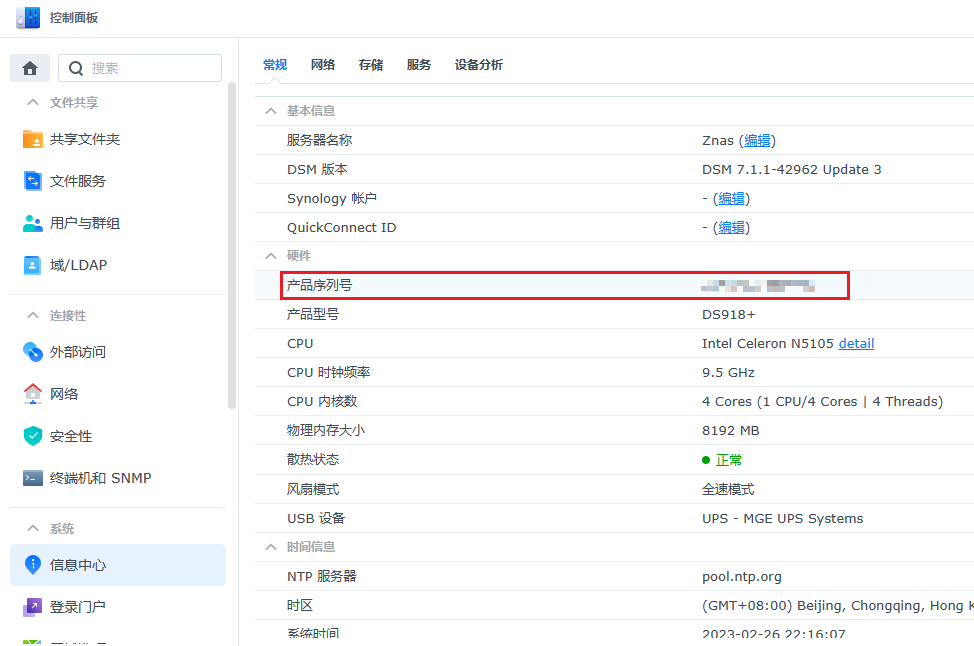Screen dimensions: 974x646
Task: Open the User & Group icon (用户与群组)
Action: pos(32,223)
